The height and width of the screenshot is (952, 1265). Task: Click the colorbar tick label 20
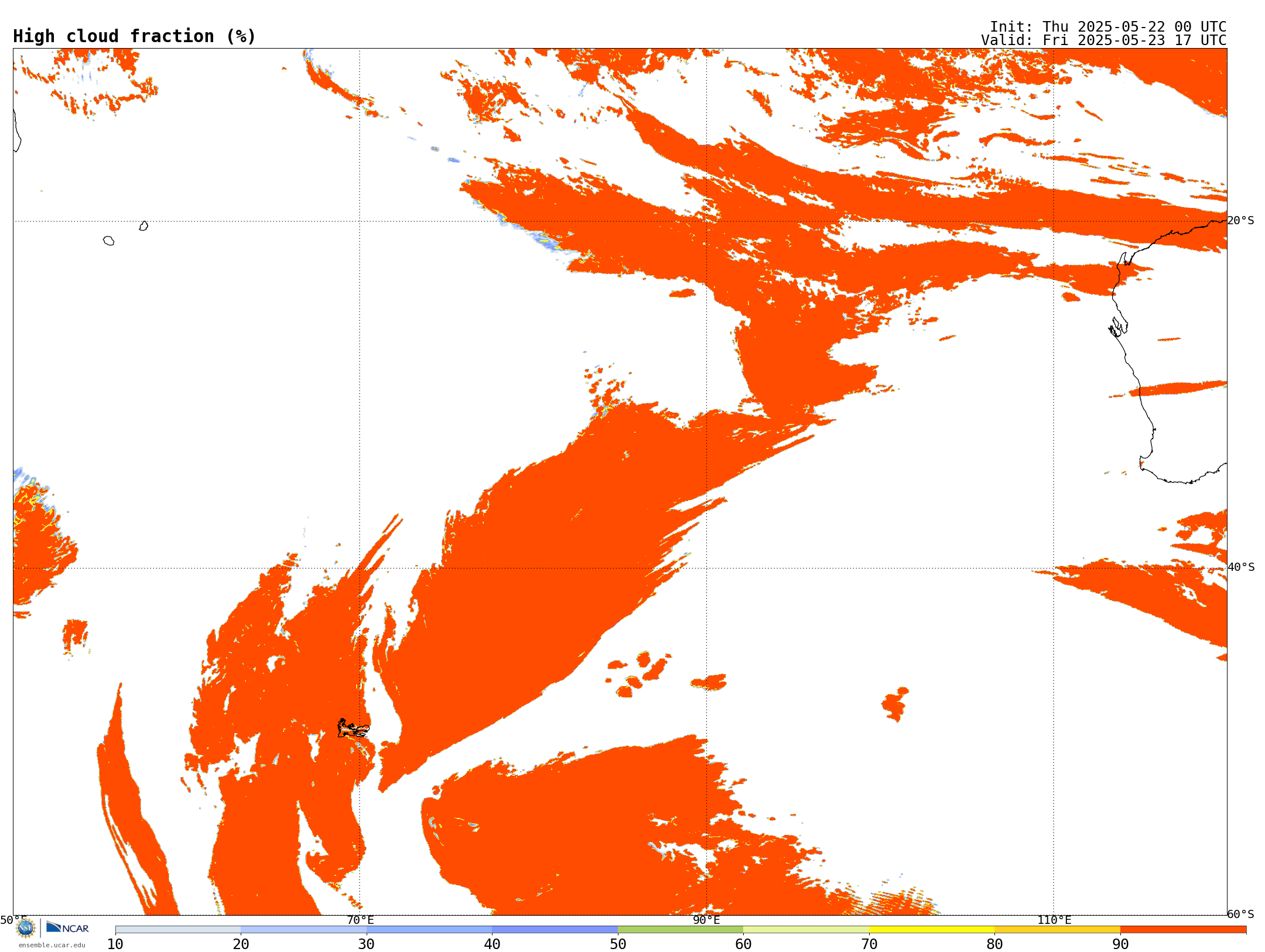[241, 944]
